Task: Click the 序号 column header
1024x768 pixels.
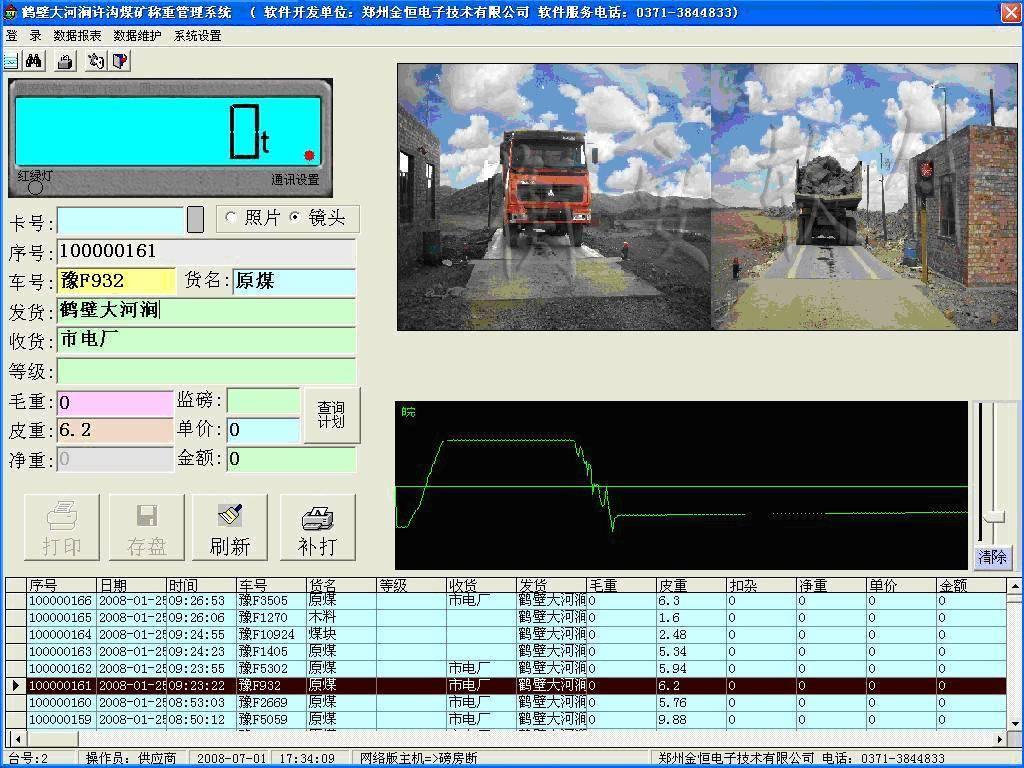Action: [x=61, y=585]
